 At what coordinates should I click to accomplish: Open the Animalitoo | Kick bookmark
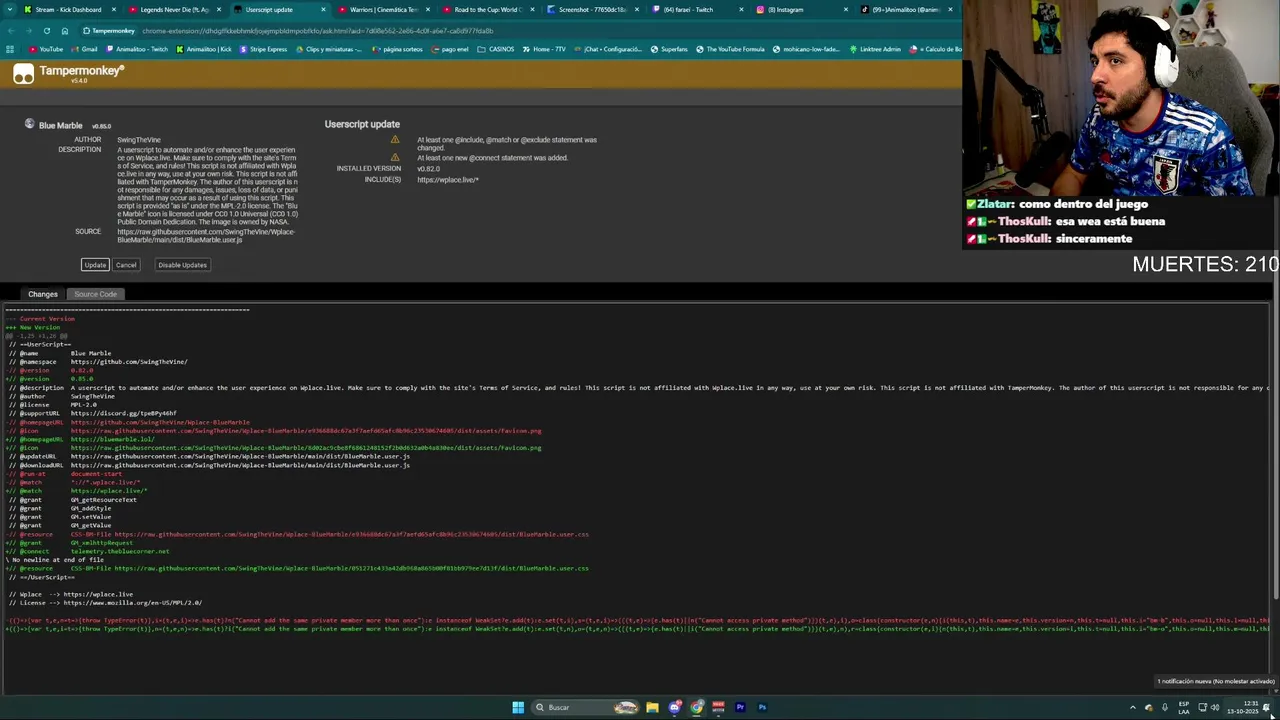pyautogui.click(x=204, y=49)
